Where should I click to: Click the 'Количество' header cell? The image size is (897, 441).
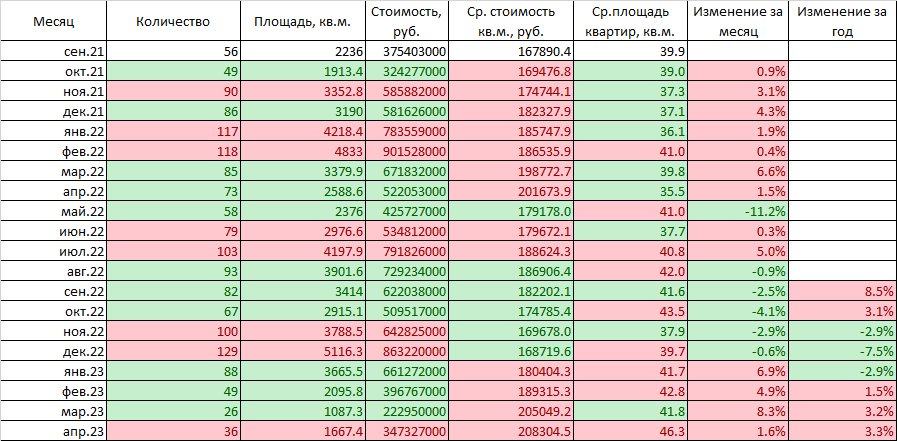pos(173,22)
